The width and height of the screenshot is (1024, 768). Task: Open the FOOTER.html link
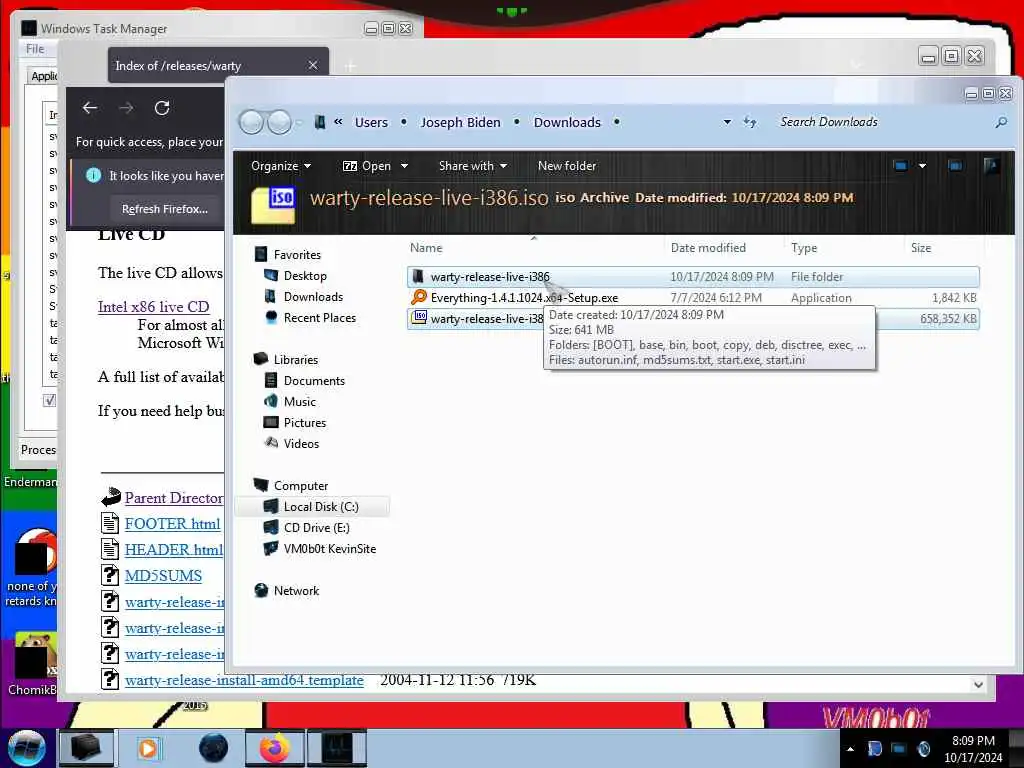point(172,524)
